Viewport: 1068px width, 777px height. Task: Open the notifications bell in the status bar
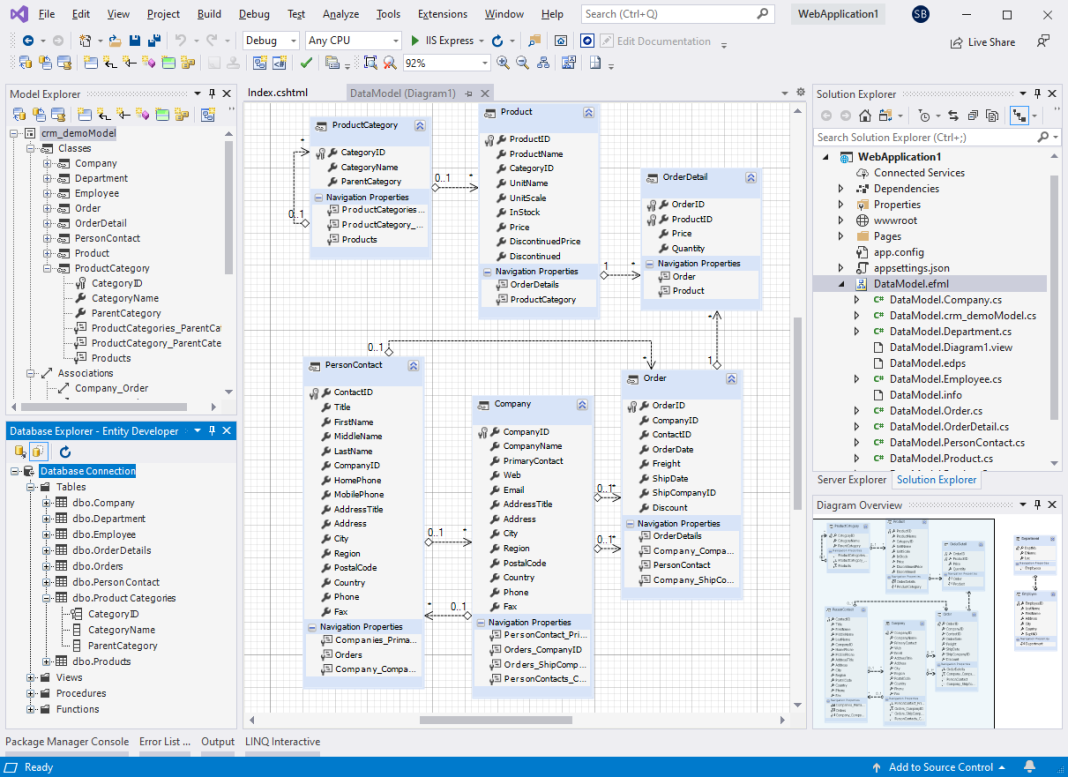[1031, 767]
